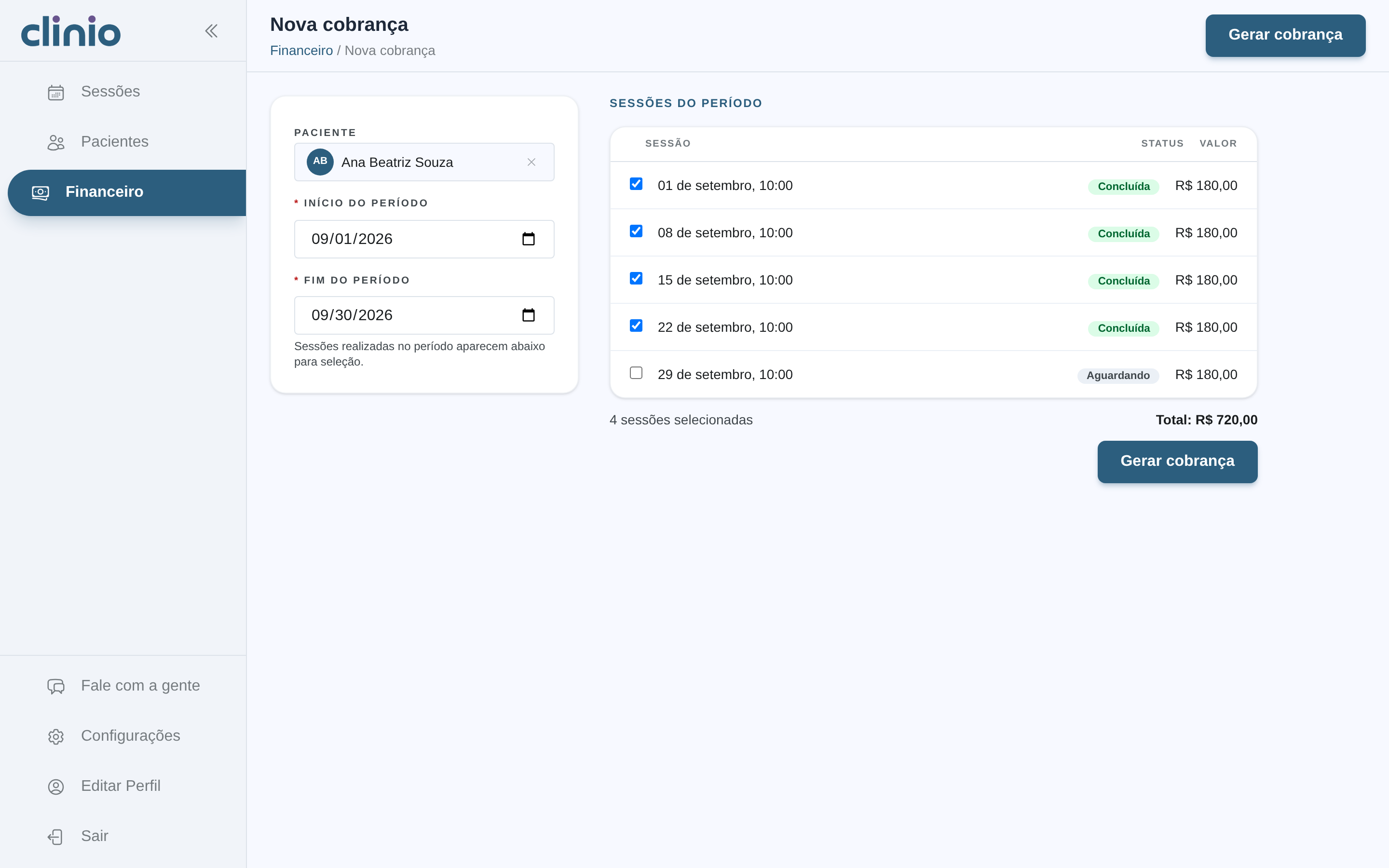Image resolution: width=1389 pixels, height=868 pixels.
Task: Follow the Financeiro breadcrumb link
Action: tap(301, 51)
